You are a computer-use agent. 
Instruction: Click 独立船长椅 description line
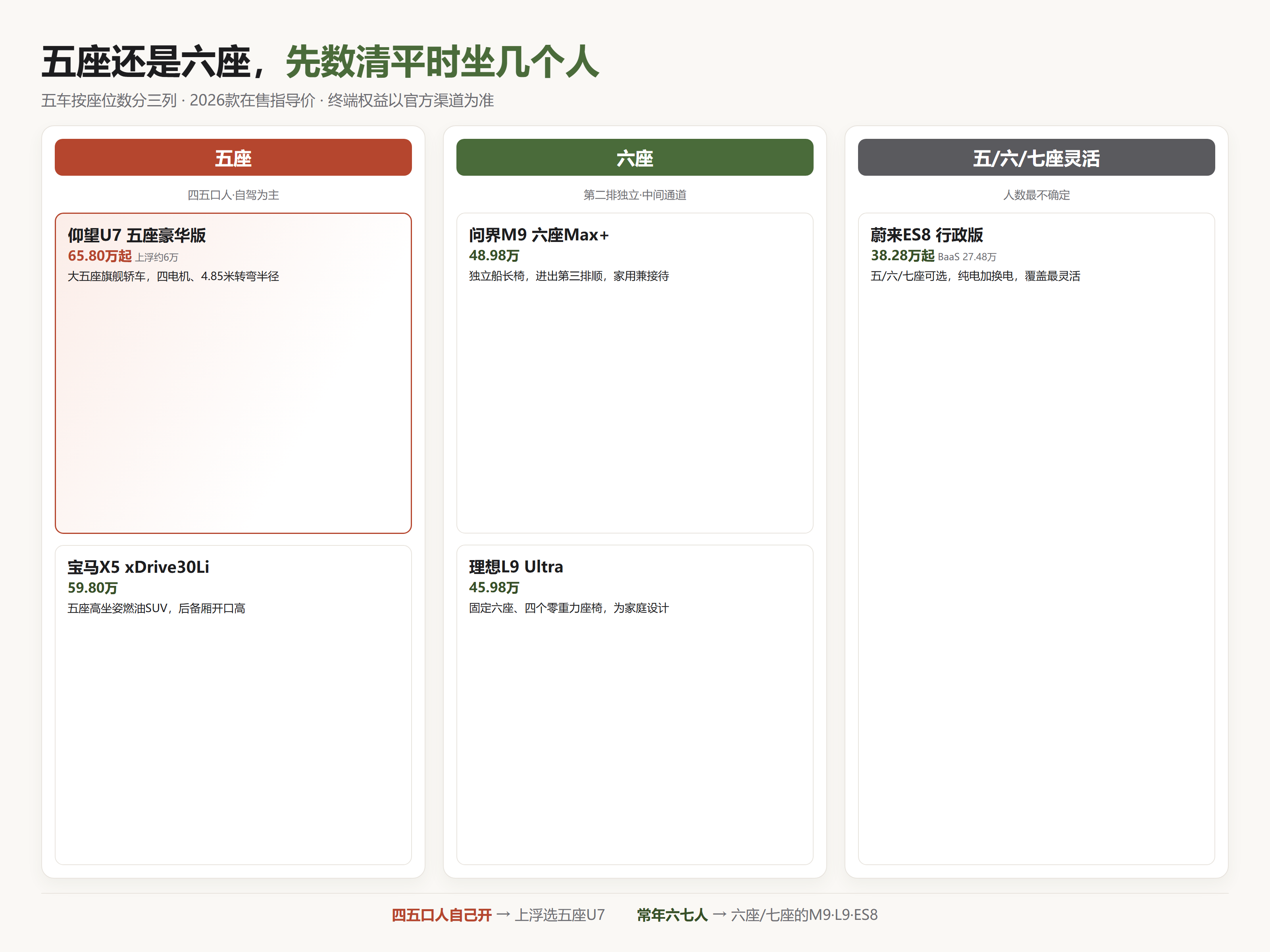click(569, 276)
